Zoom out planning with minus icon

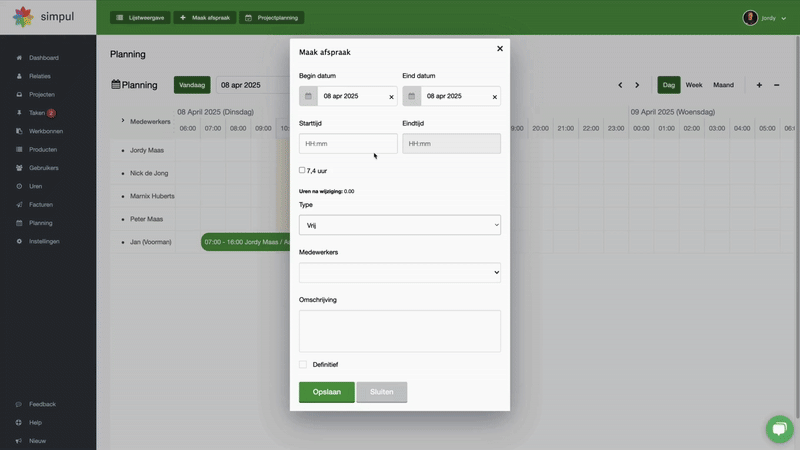click(x=777, y=85)
